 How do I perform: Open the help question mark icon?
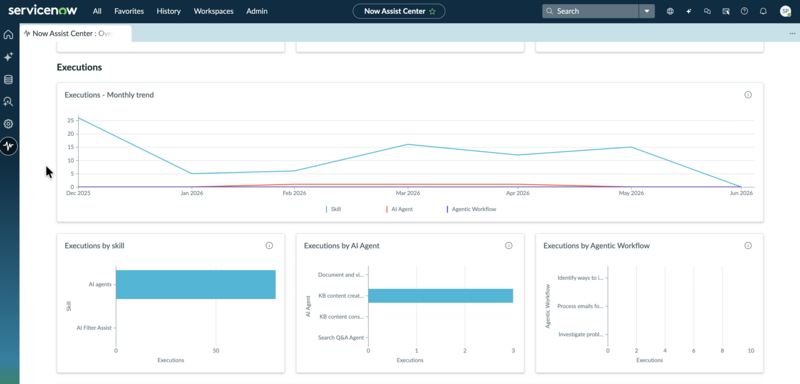coord(744,11)
